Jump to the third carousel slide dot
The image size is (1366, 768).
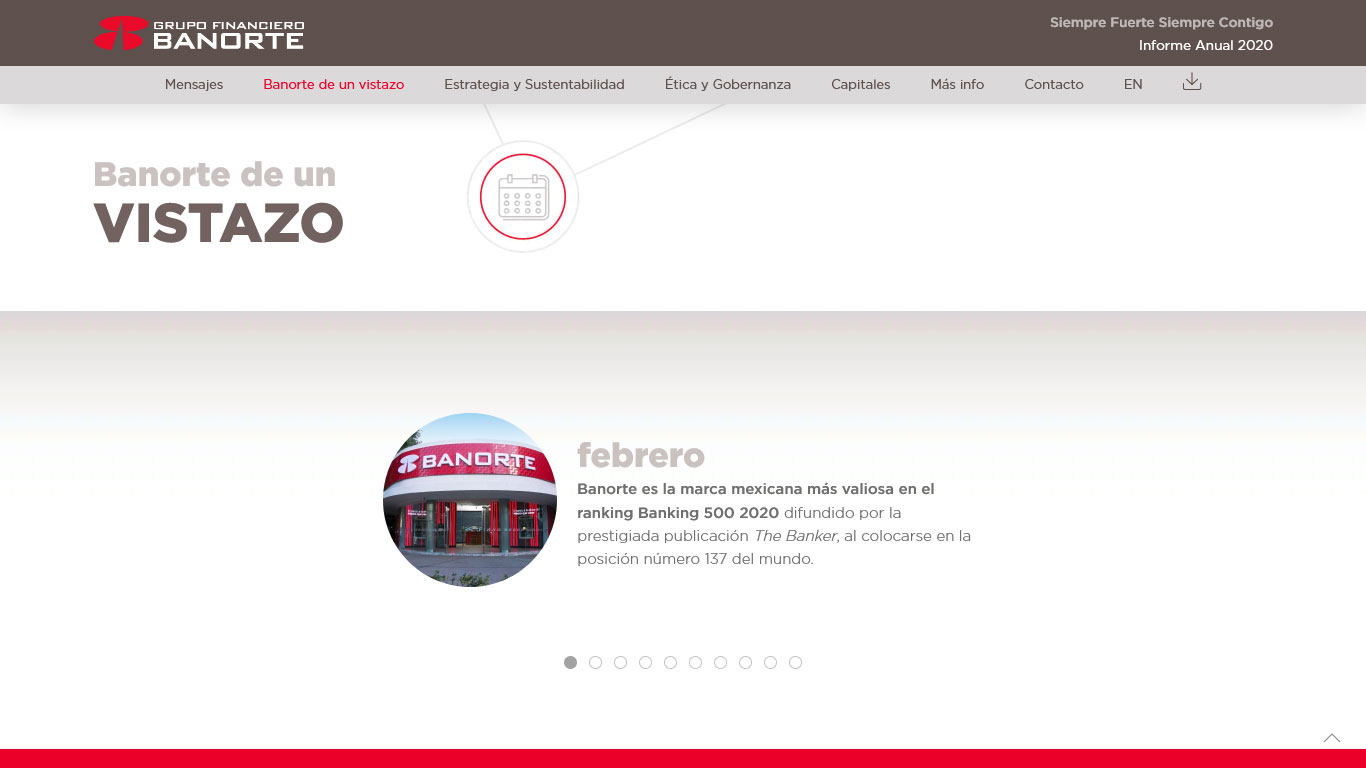point(620,662)
